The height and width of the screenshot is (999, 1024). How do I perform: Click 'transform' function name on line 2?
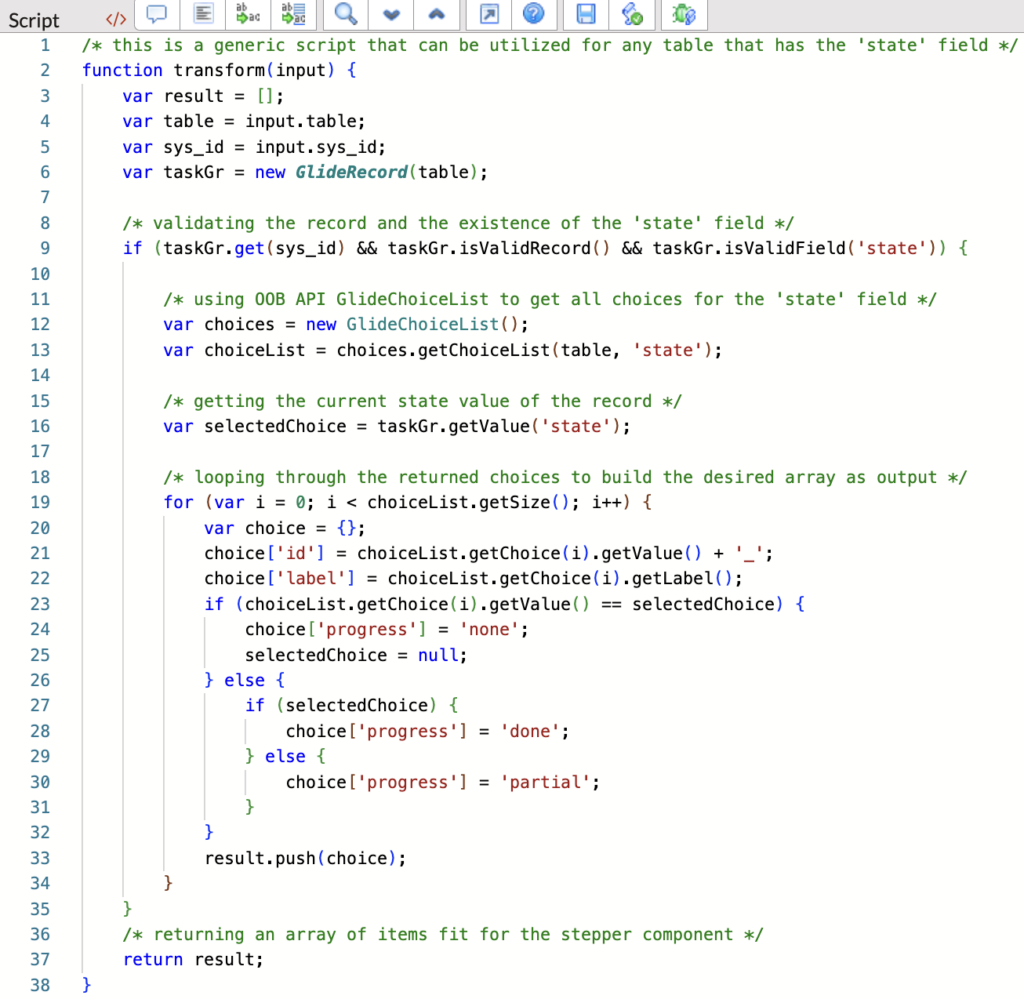219,70
